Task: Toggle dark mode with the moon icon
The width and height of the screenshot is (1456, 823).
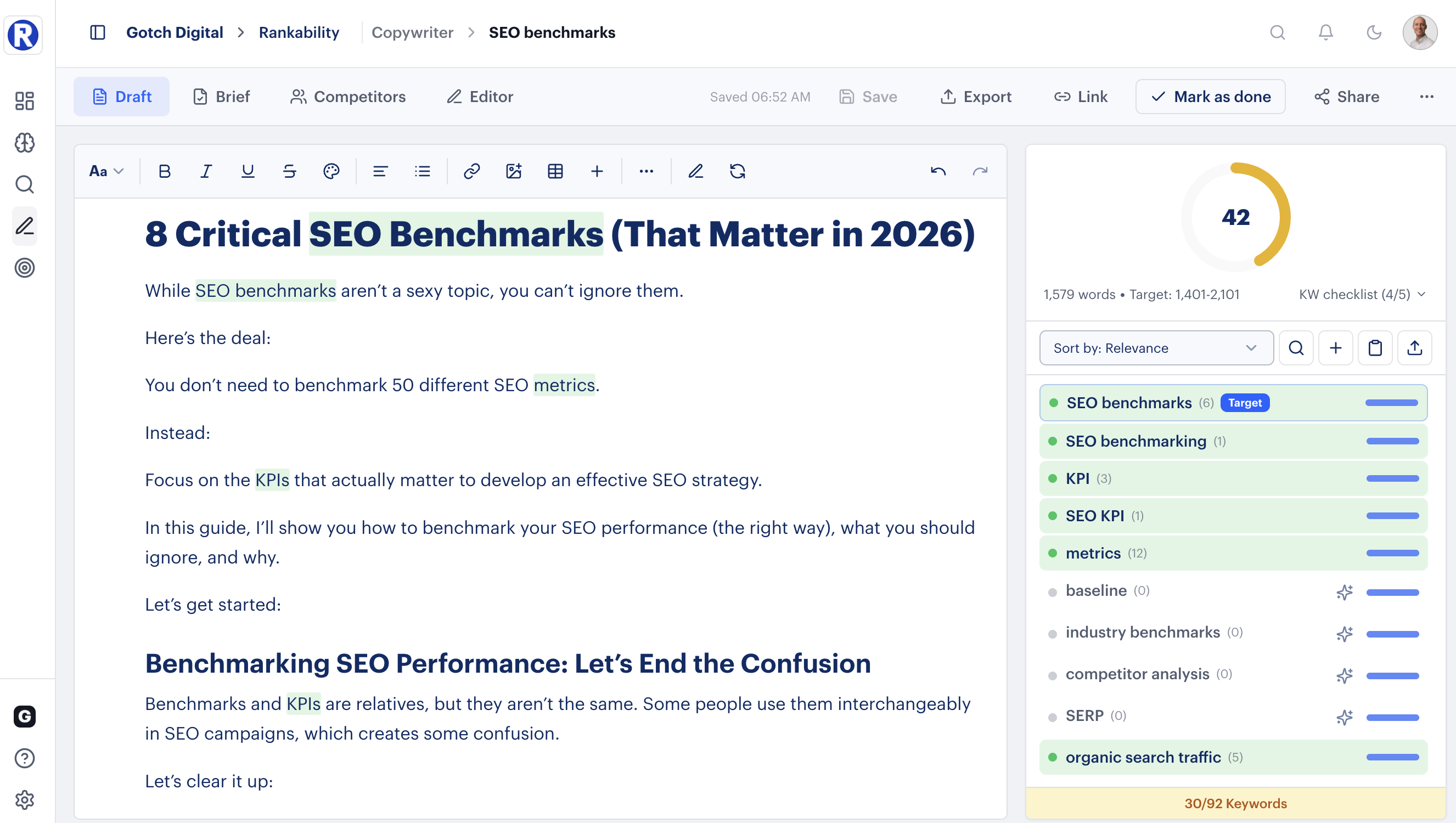Action: click(x=1374, y=32)
